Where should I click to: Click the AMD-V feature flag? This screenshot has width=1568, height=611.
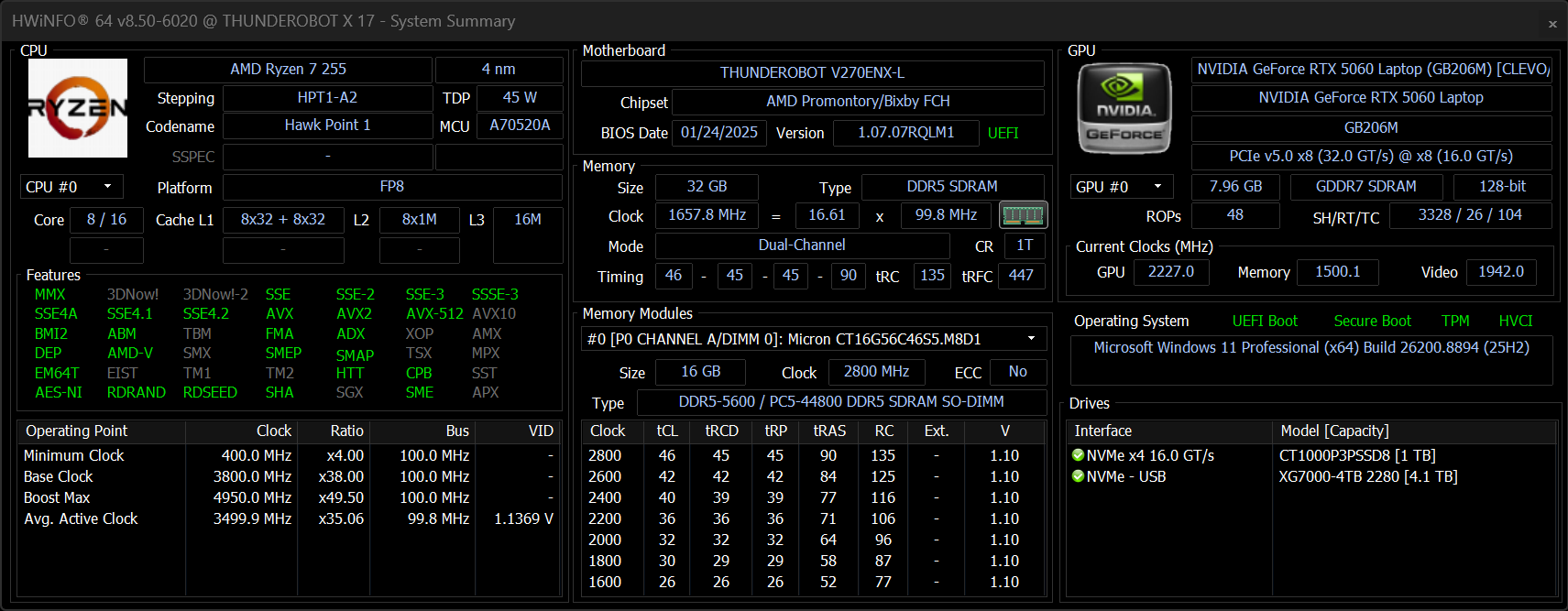[130, 353]
